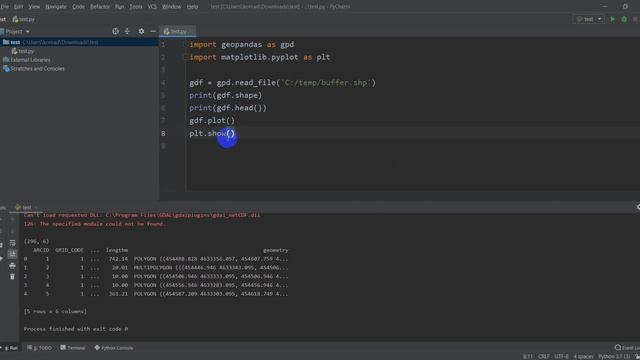This screenshot has width=640, height=360.
Task: Click the print(gdf.shape) line
Action: (225, 96)
